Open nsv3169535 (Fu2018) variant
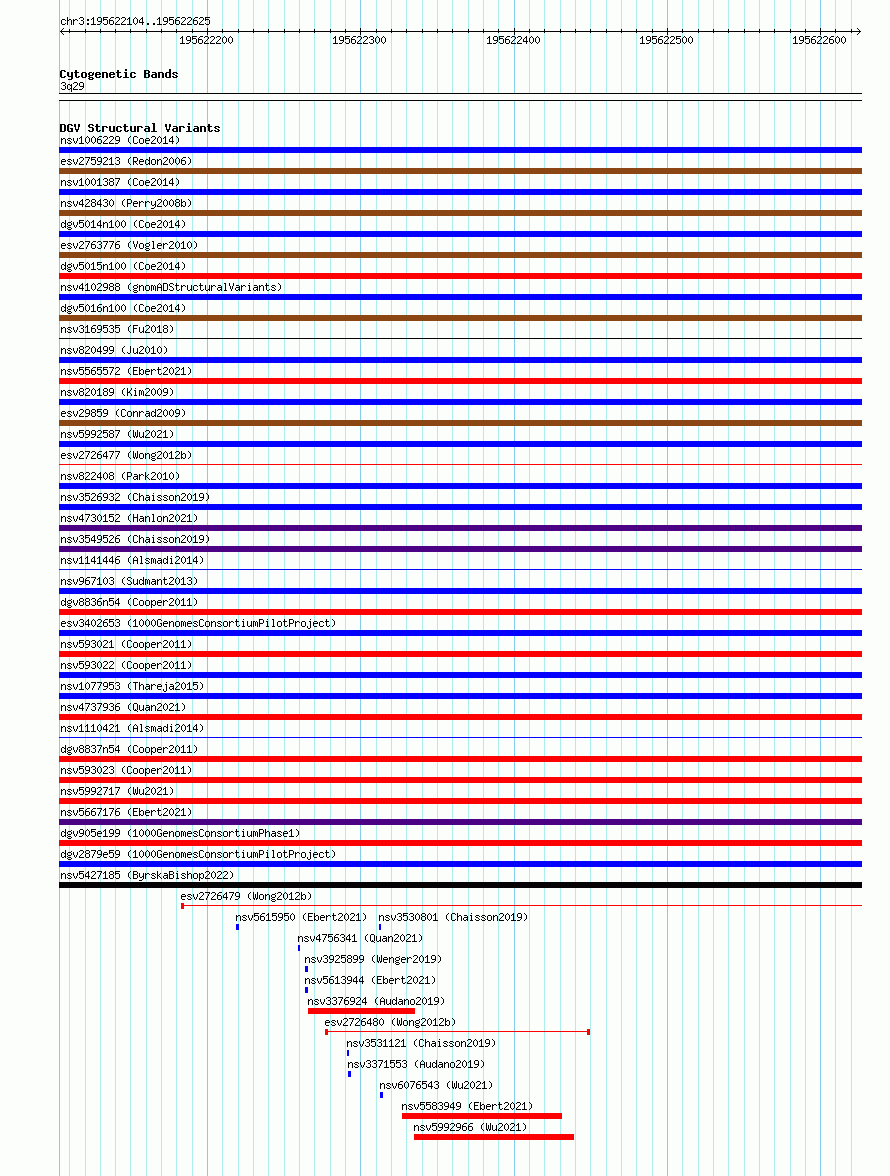 pyautogui.click(x=117, y=329)
